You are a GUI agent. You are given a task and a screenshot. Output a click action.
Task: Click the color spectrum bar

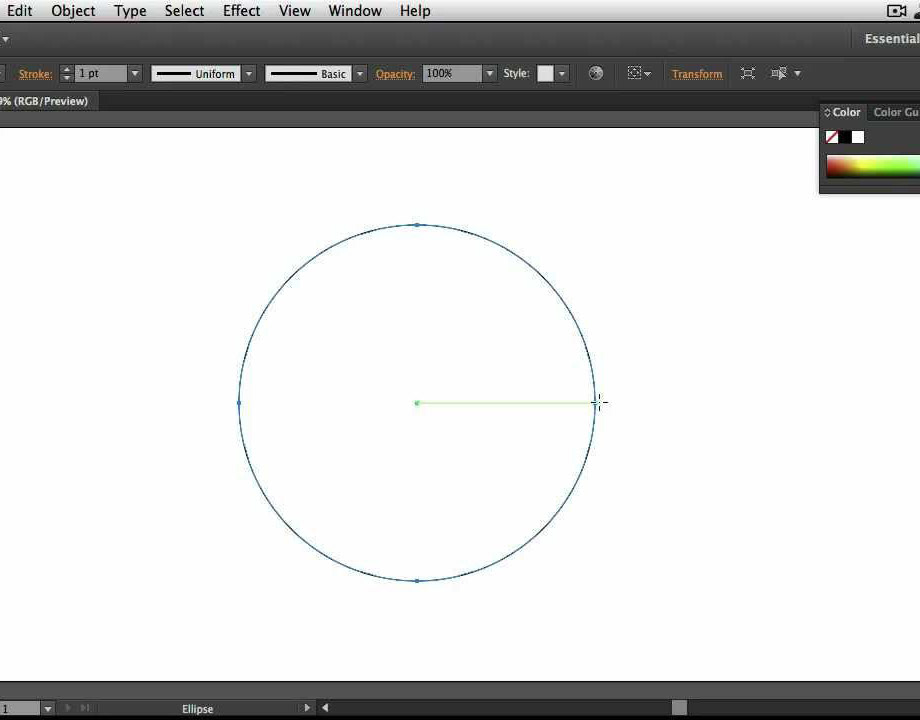pyautogui.click(x=873, y=166)
